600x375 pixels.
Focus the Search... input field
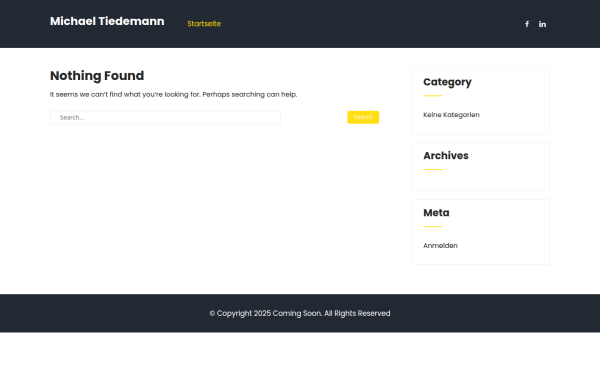click(x=165, y=117)
